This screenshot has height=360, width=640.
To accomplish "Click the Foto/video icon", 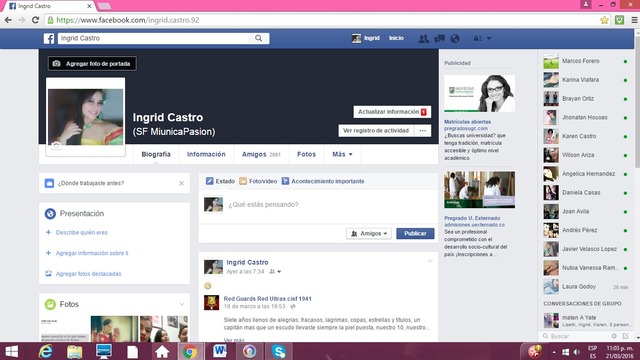I will [243, 181].
